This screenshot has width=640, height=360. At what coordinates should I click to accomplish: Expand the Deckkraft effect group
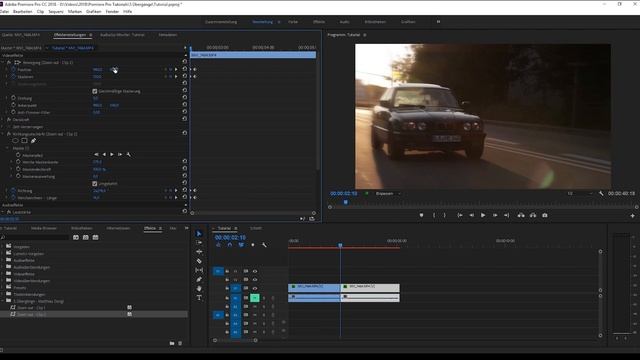pyautogui.click(x=3, y=120)
